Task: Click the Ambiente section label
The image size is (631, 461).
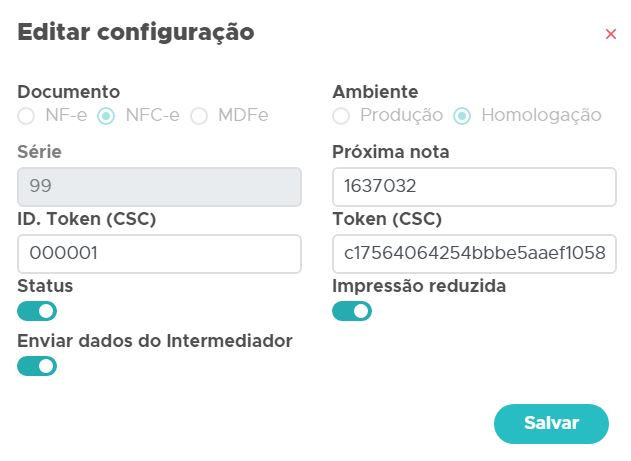Action: pyautogui.click(x=375, y=92)
